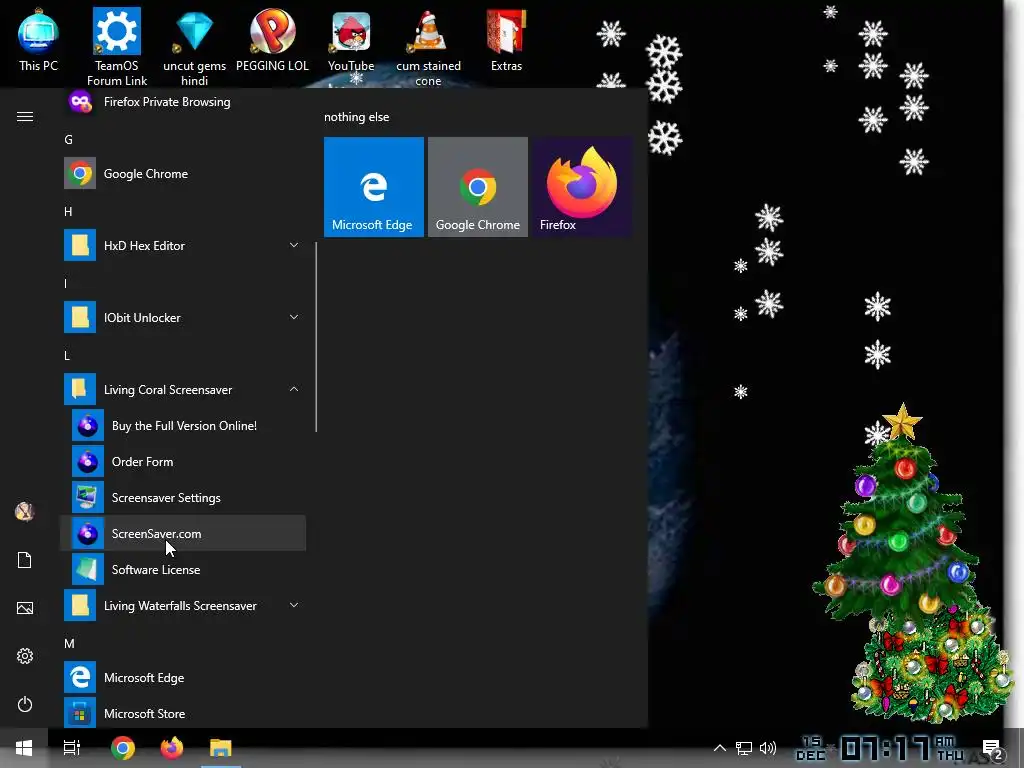Click the Windows Start button

[24, 748]
